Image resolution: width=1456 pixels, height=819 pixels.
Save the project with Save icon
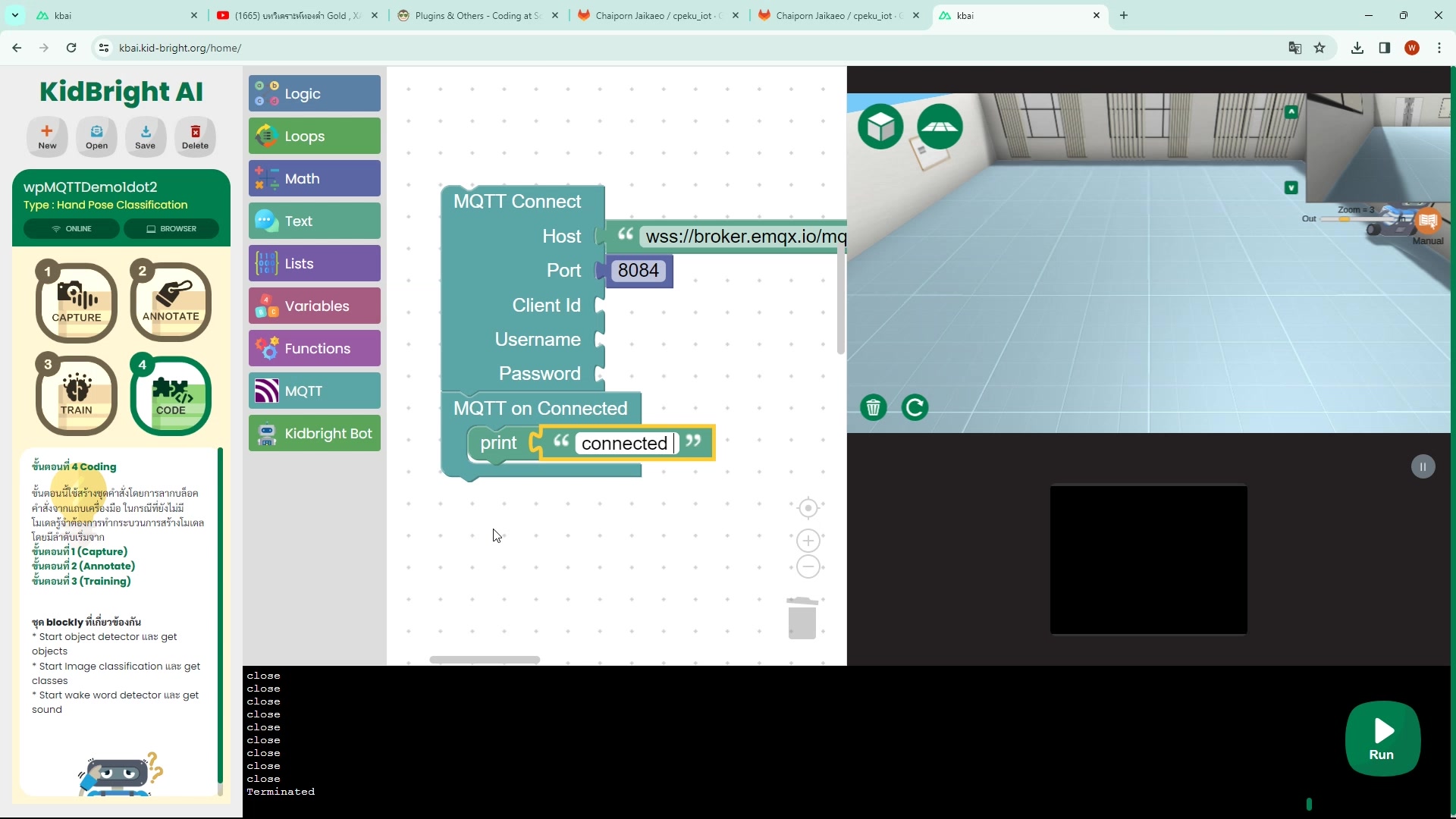pos(146,136)
